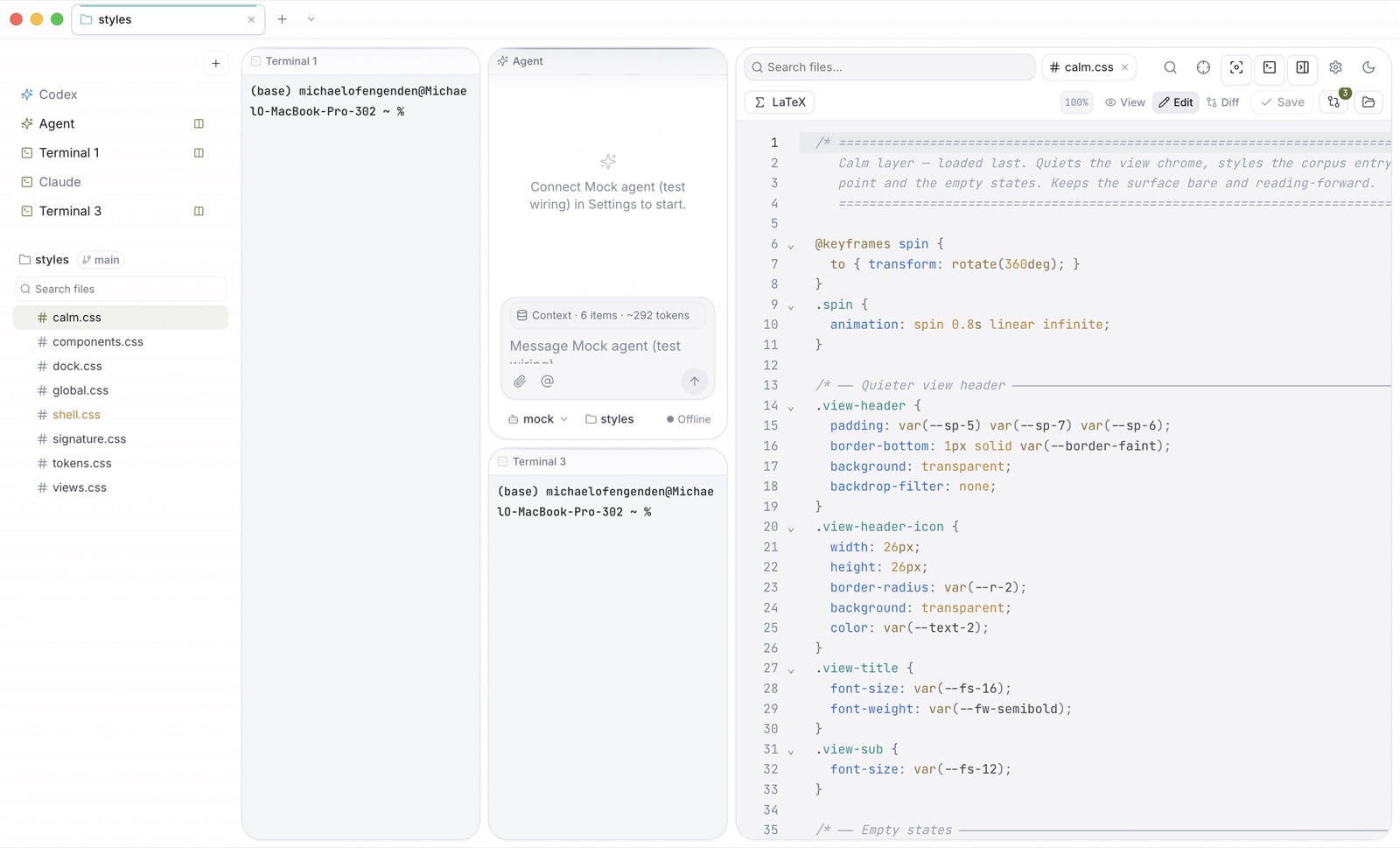Click the Search files field in editor panel

point(890,67)
